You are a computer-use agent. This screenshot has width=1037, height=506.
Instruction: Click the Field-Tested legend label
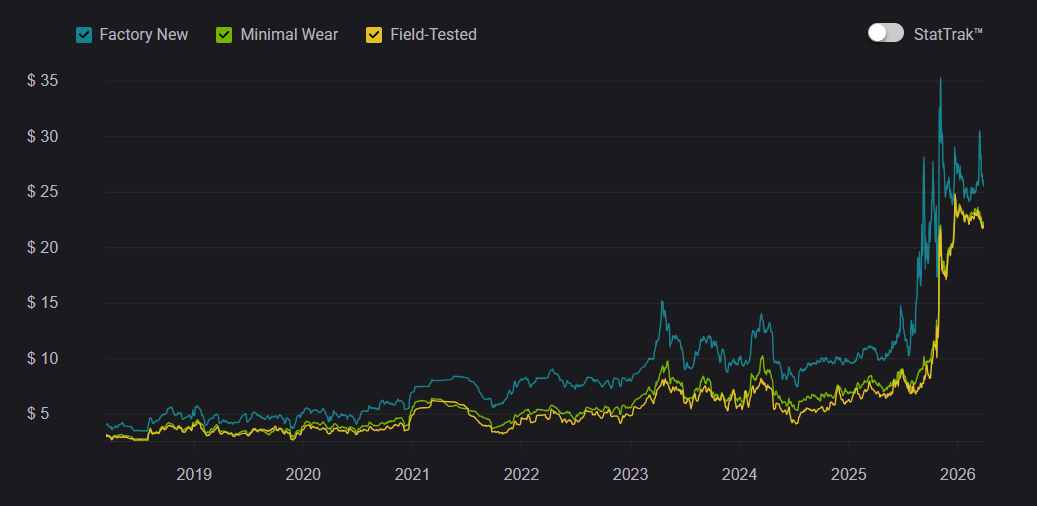click(x=433, y=35)
